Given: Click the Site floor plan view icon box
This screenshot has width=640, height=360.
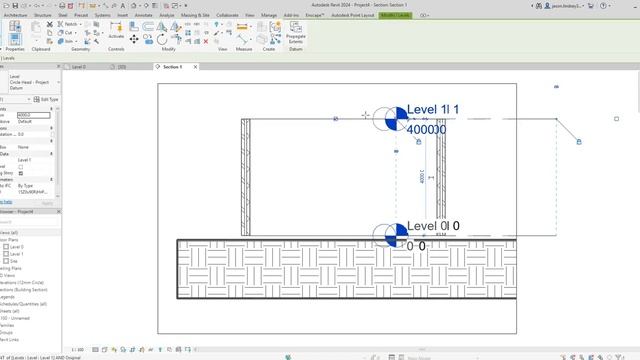Looking at the screenshot, I should [x=6, y=261].
